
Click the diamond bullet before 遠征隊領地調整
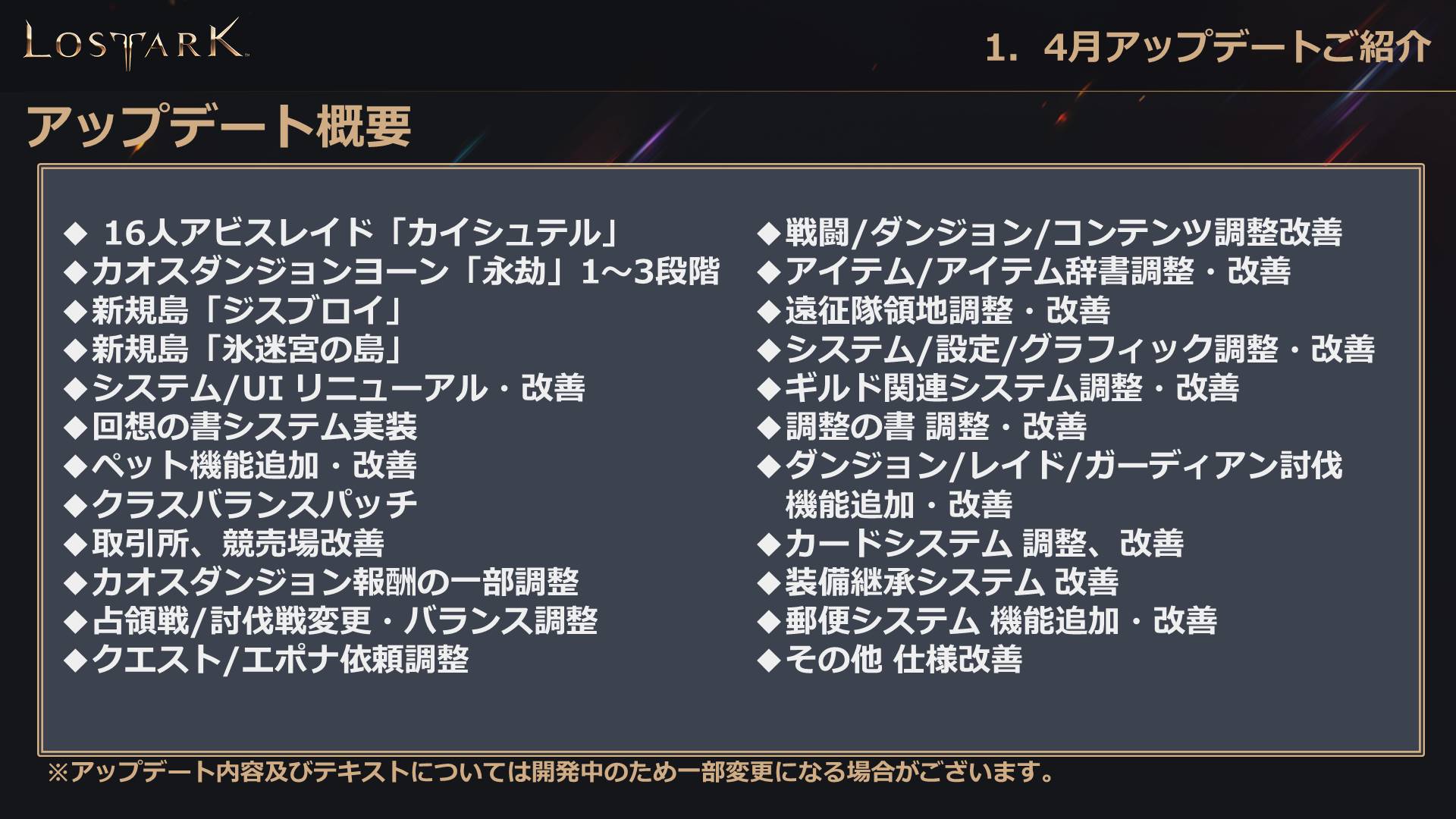[x=769, y=311]
